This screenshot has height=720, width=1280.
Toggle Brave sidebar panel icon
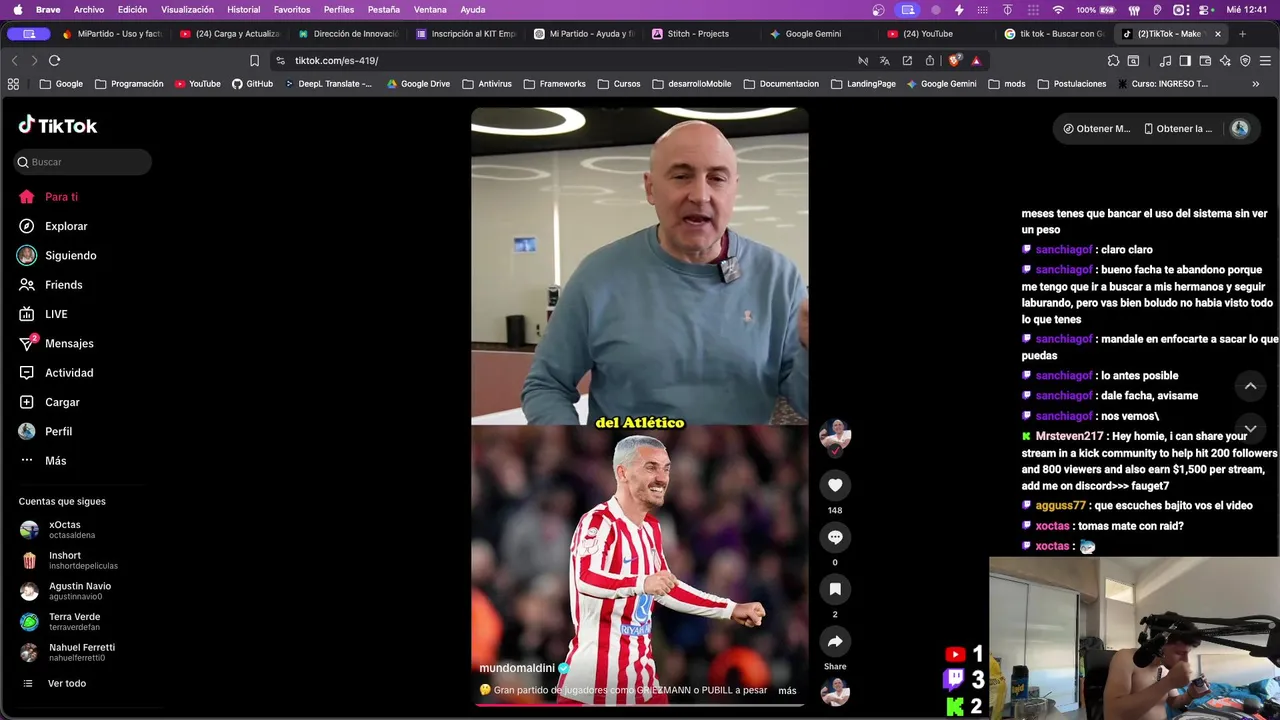[x=1185, y=60]
